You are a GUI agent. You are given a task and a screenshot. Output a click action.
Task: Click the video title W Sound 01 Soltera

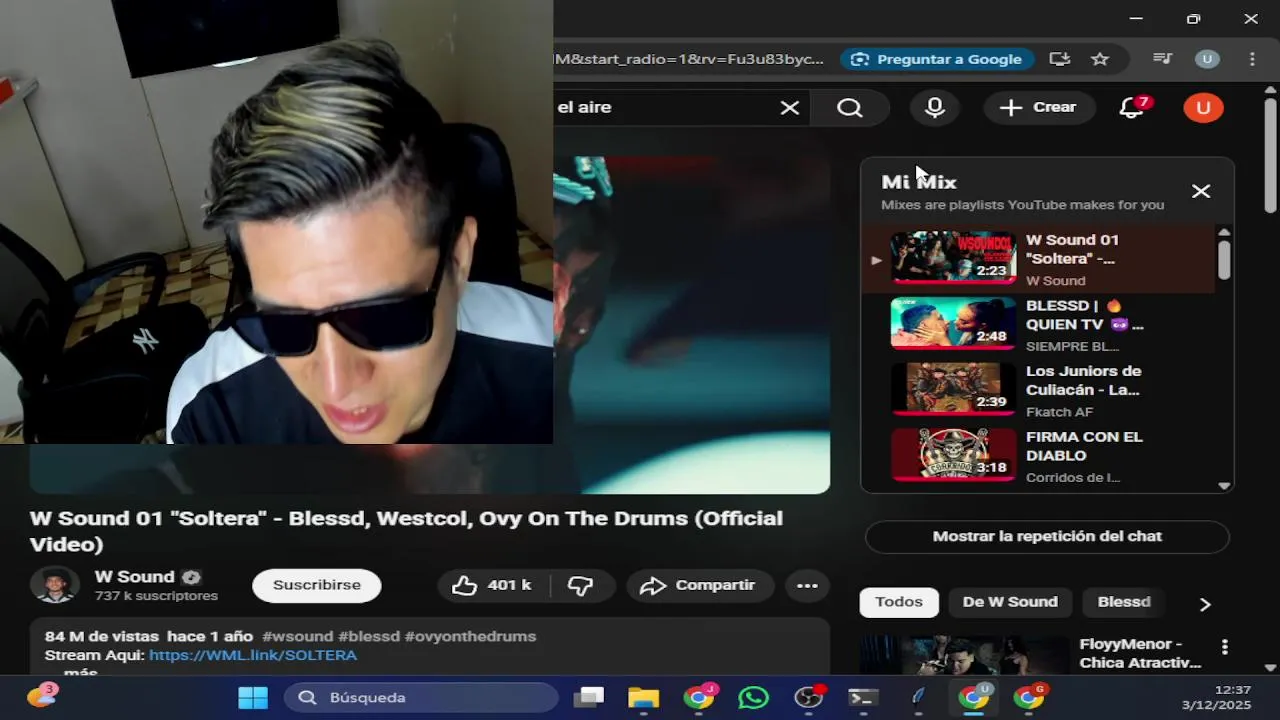[x=406, y=531]
